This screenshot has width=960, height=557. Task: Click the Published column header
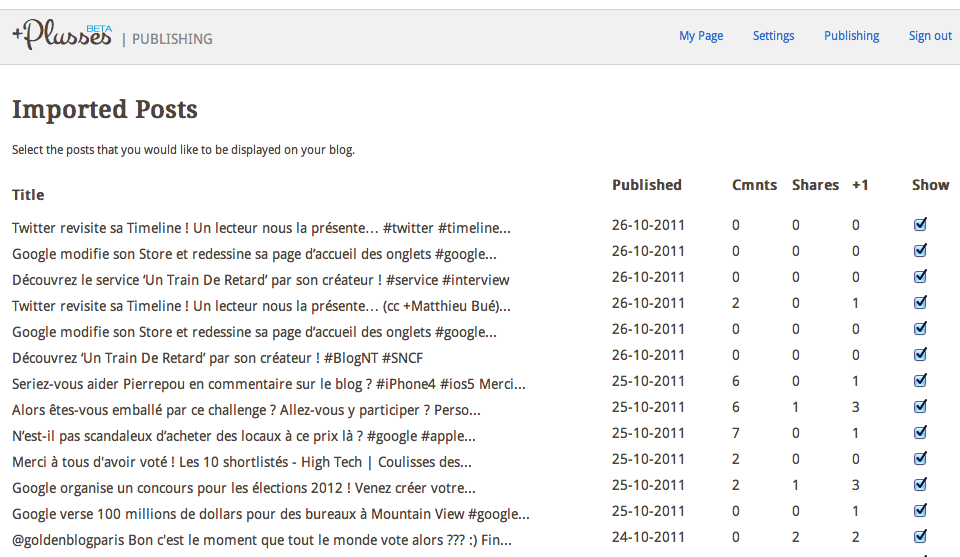click(646, 185)
